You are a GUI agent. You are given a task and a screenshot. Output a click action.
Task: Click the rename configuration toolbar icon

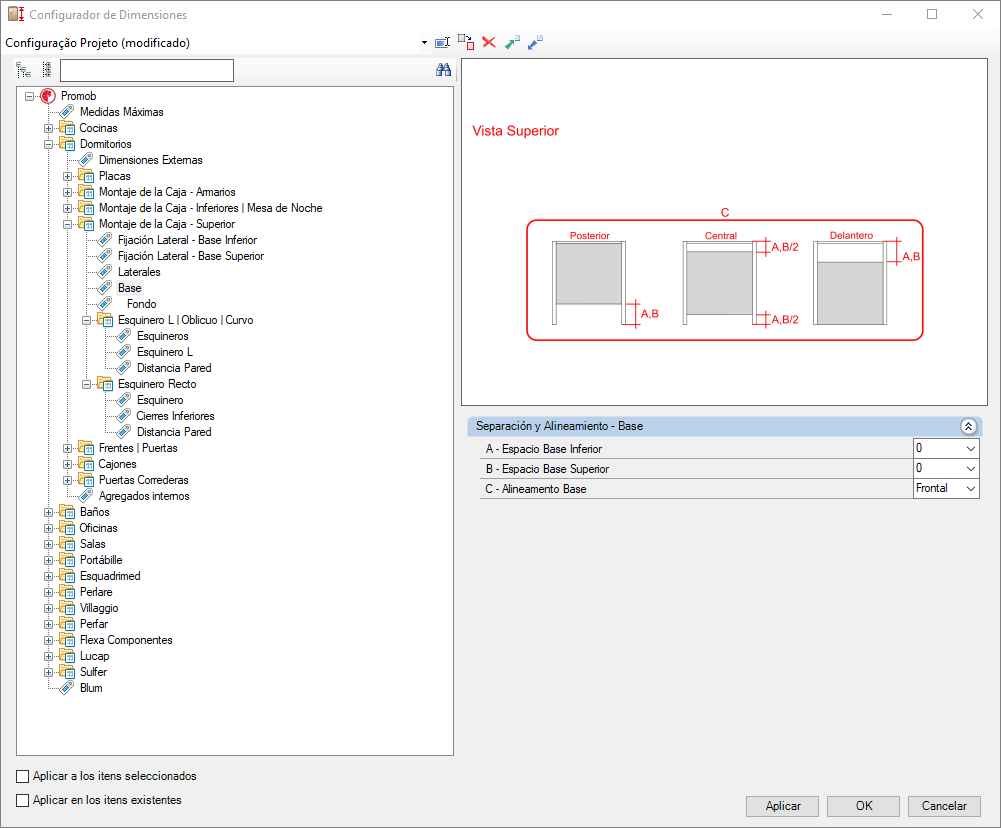[x=442, y=43]
